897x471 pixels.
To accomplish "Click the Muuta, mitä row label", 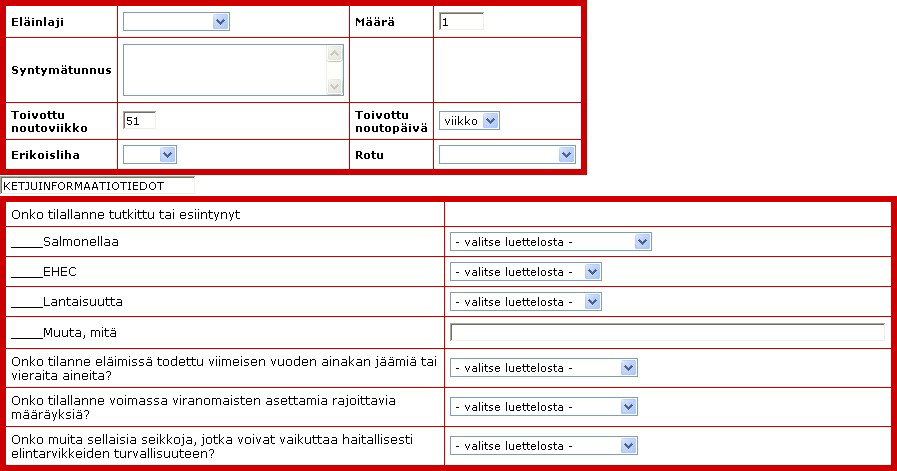I will [x=63, y=333].
